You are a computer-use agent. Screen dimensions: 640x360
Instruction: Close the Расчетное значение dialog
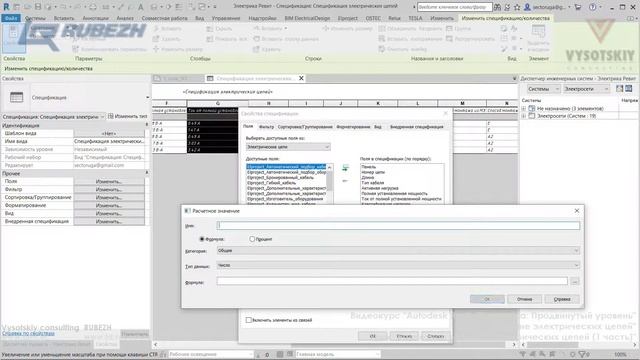[x=577, y=211]
